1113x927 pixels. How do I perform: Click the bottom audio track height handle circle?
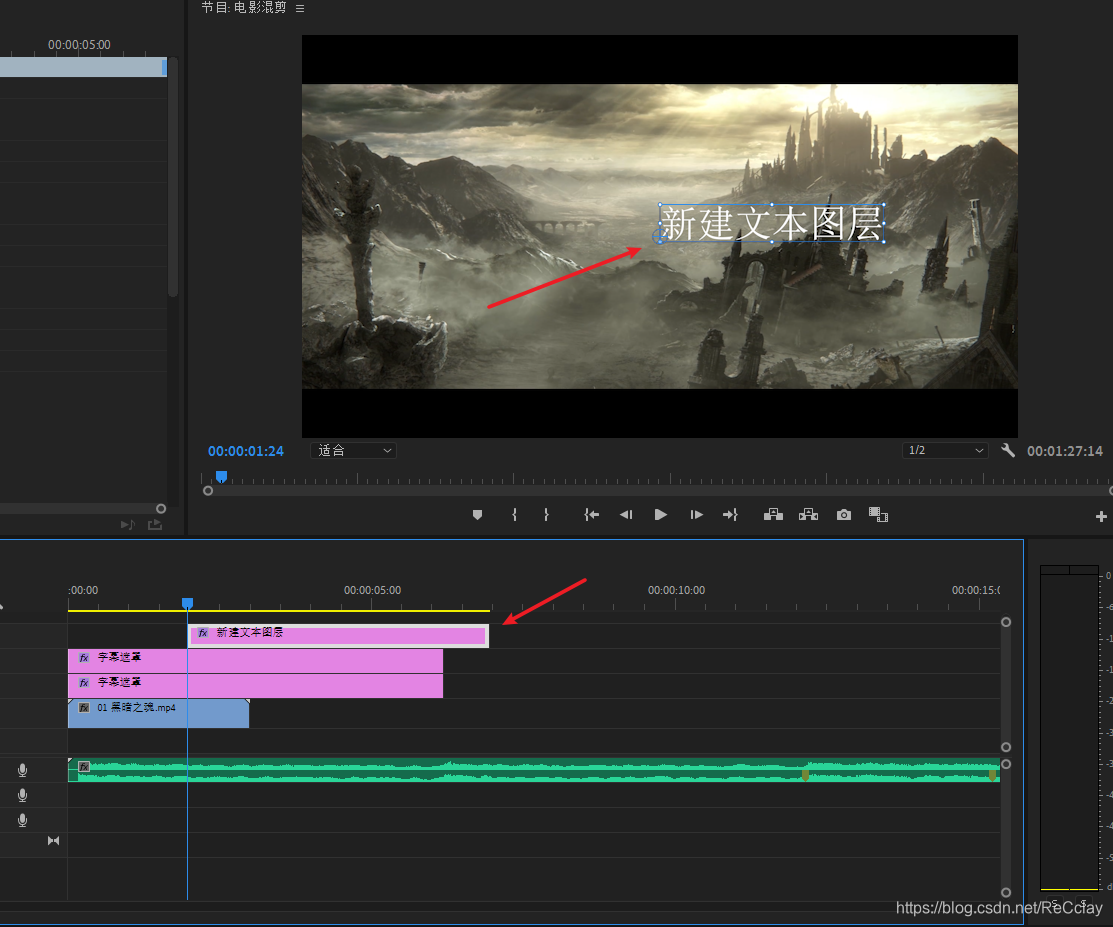coord(1006,893)
